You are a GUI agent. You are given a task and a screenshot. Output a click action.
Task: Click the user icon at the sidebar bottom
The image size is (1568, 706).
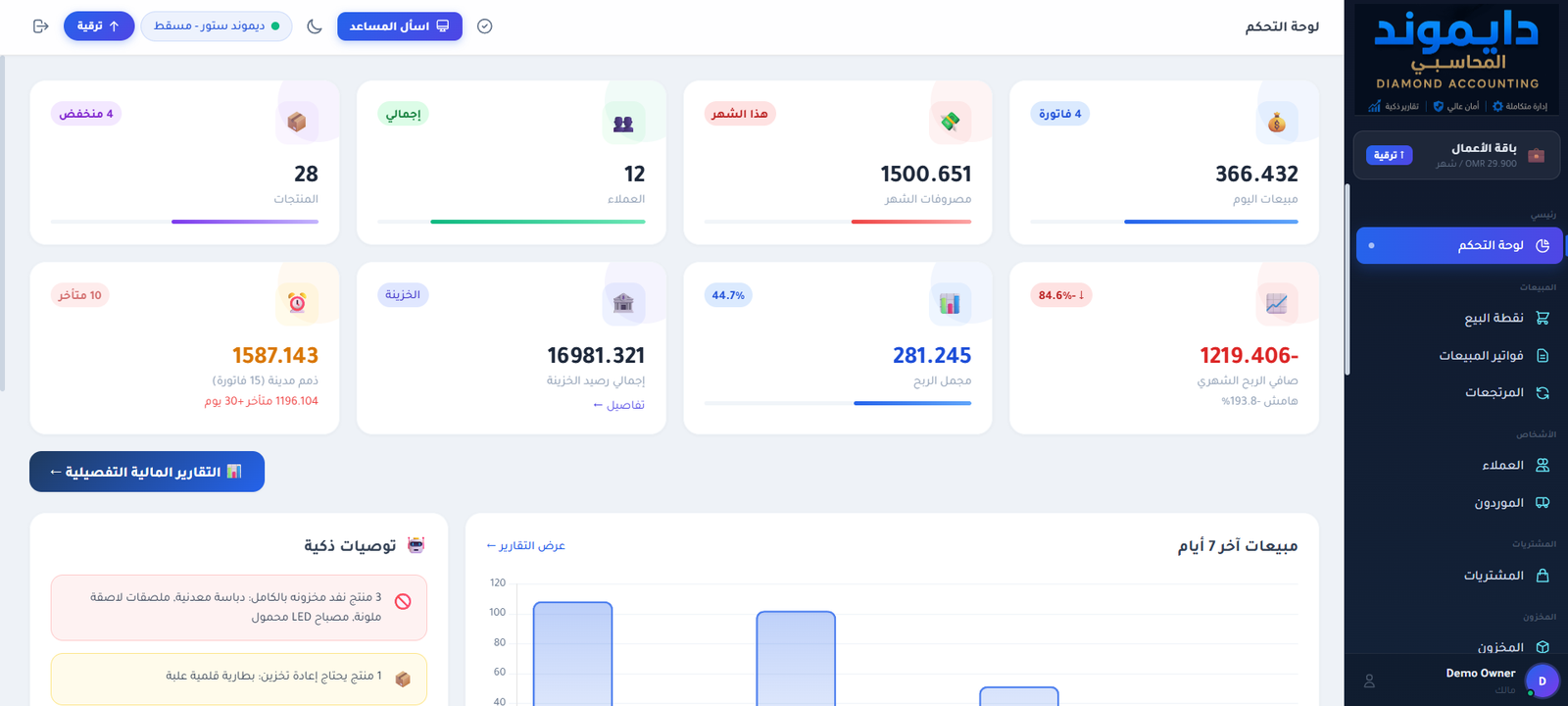click(1369, 681)
